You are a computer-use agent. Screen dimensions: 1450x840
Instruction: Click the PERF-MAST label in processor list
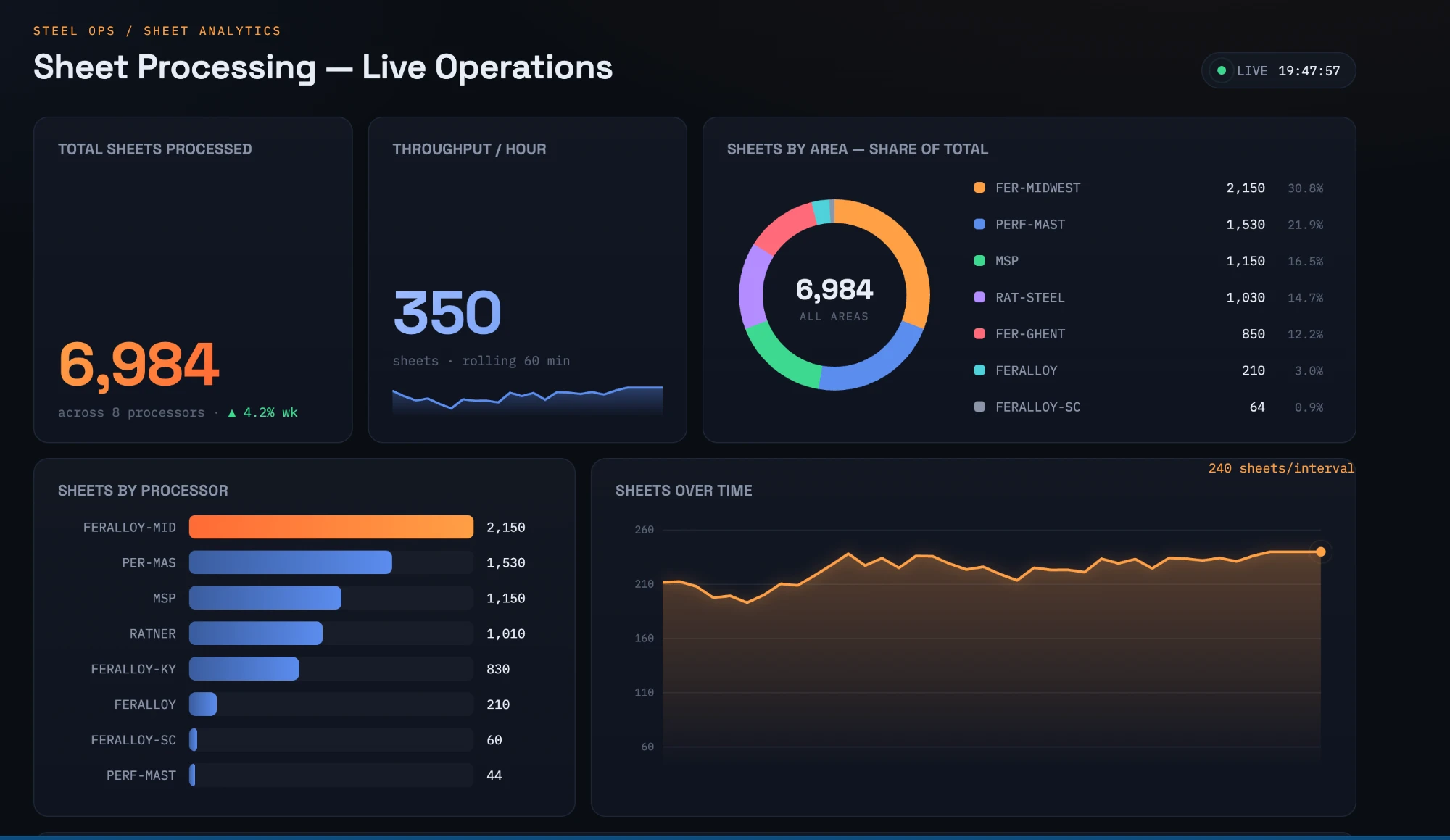(141, 775)
